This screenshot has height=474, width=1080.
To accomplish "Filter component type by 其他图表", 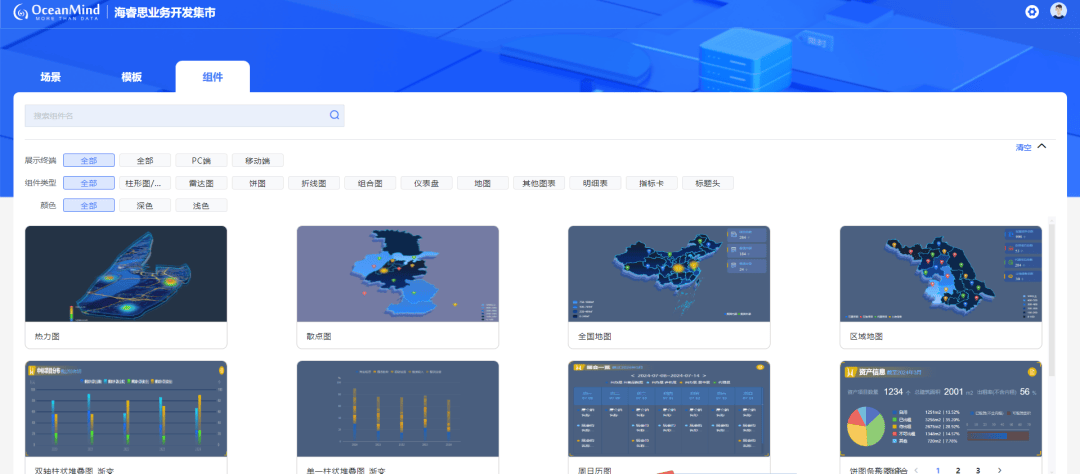I will tap(539, 183).
